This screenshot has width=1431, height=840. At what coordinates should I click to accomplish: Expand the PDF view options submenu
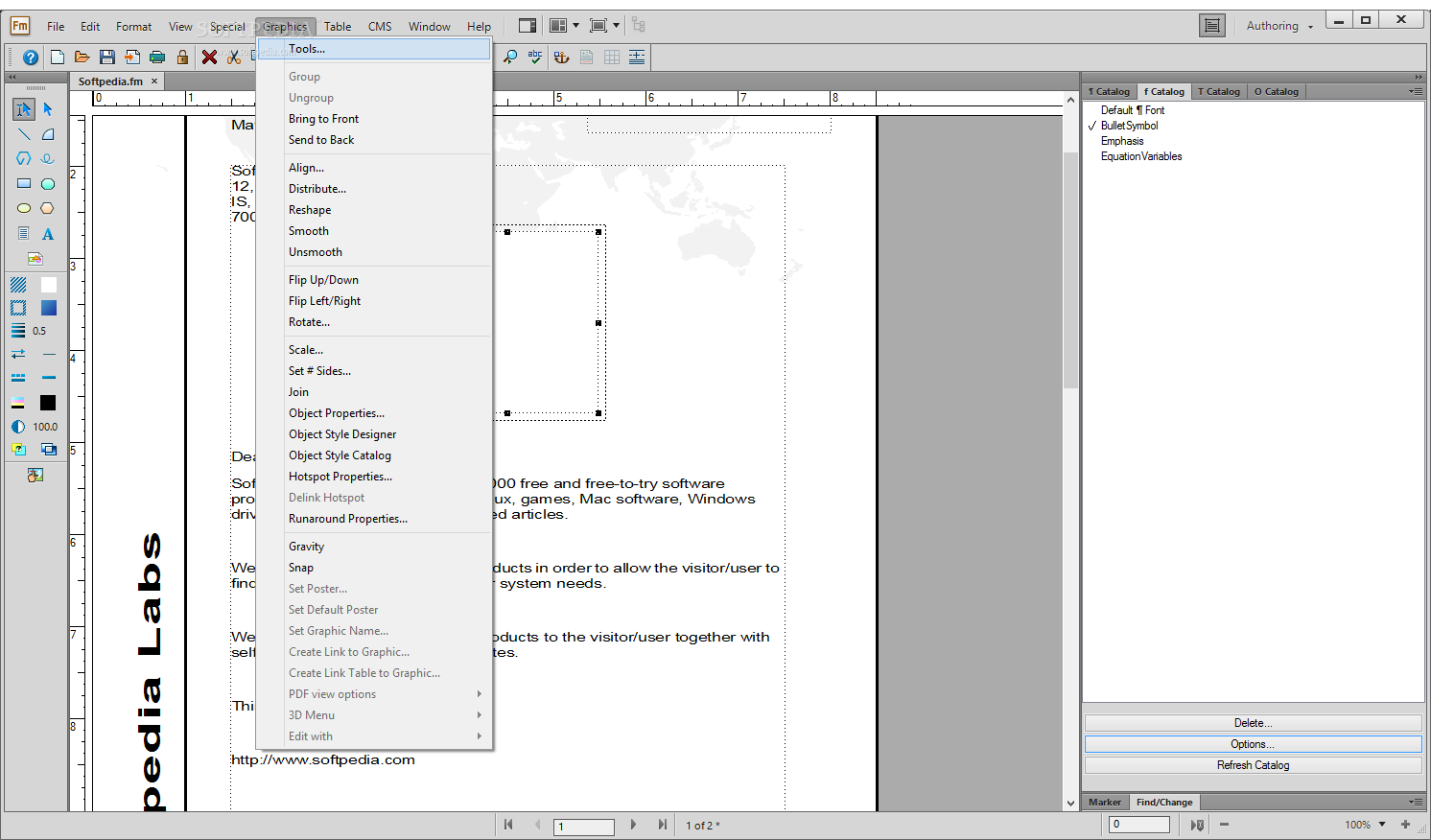pos(374,694)
